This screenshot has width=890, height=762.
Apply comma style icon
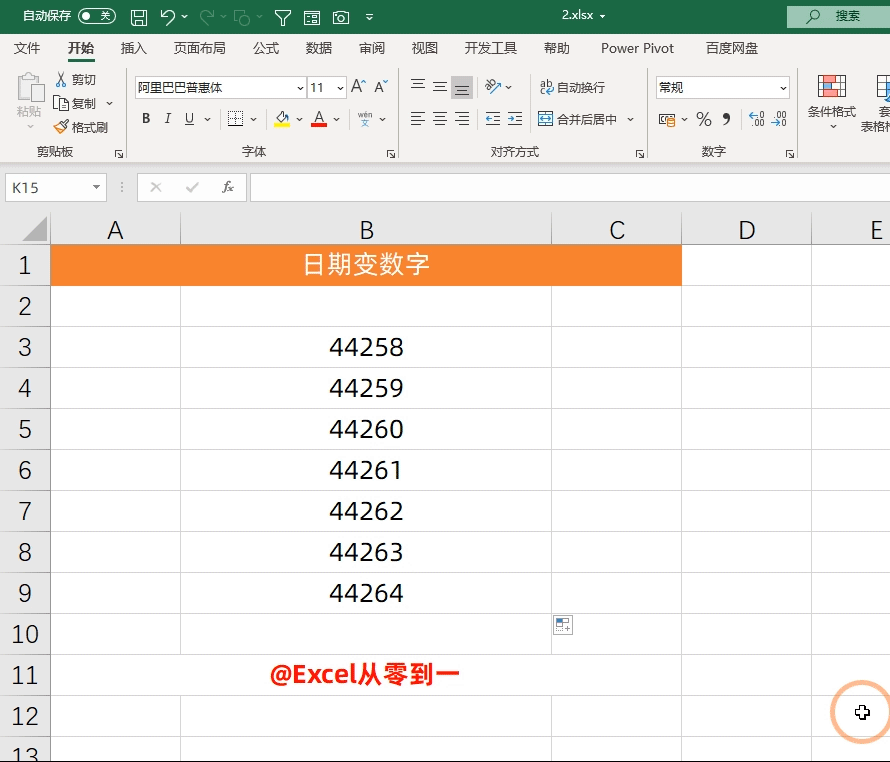click(x=727, y=119)
